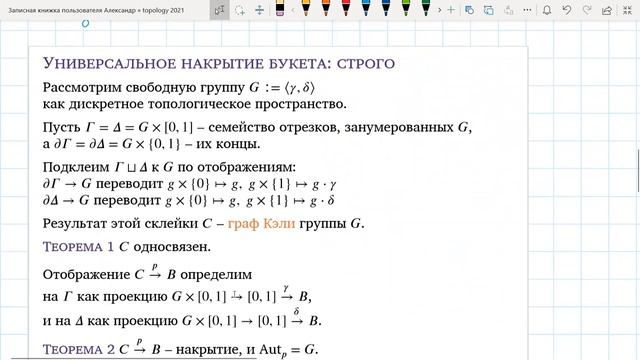Open the notifications bell
The image size is (640, 360).
click(547, 10)
